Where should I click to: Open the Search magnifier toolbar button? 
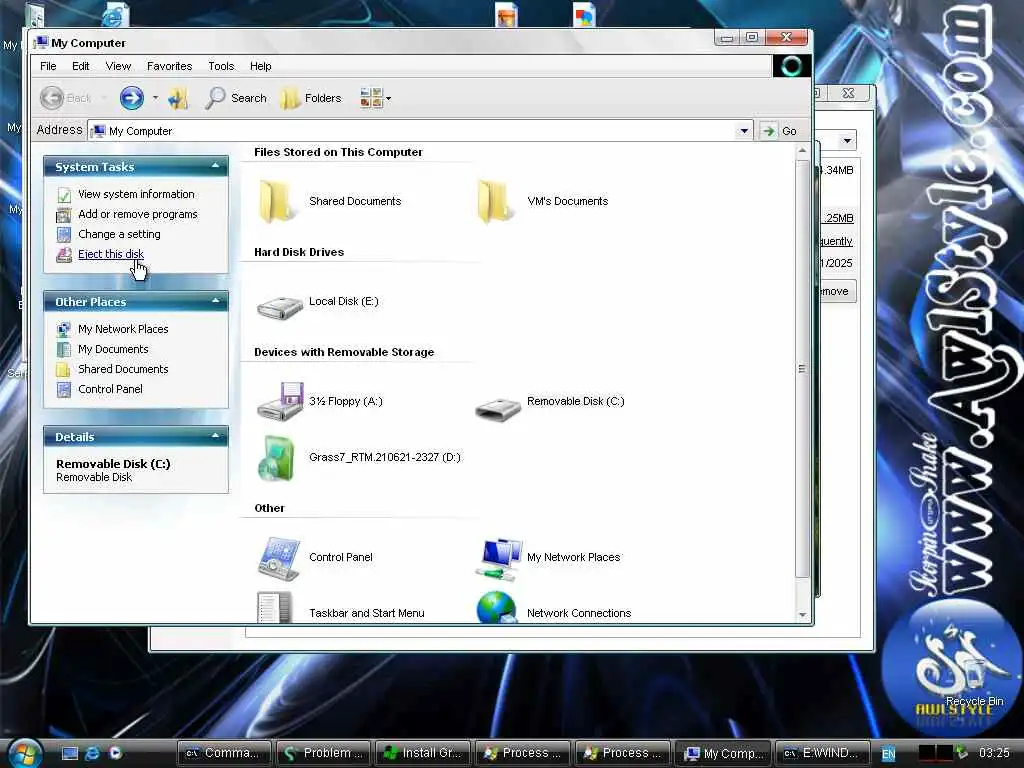click(235, 98)
